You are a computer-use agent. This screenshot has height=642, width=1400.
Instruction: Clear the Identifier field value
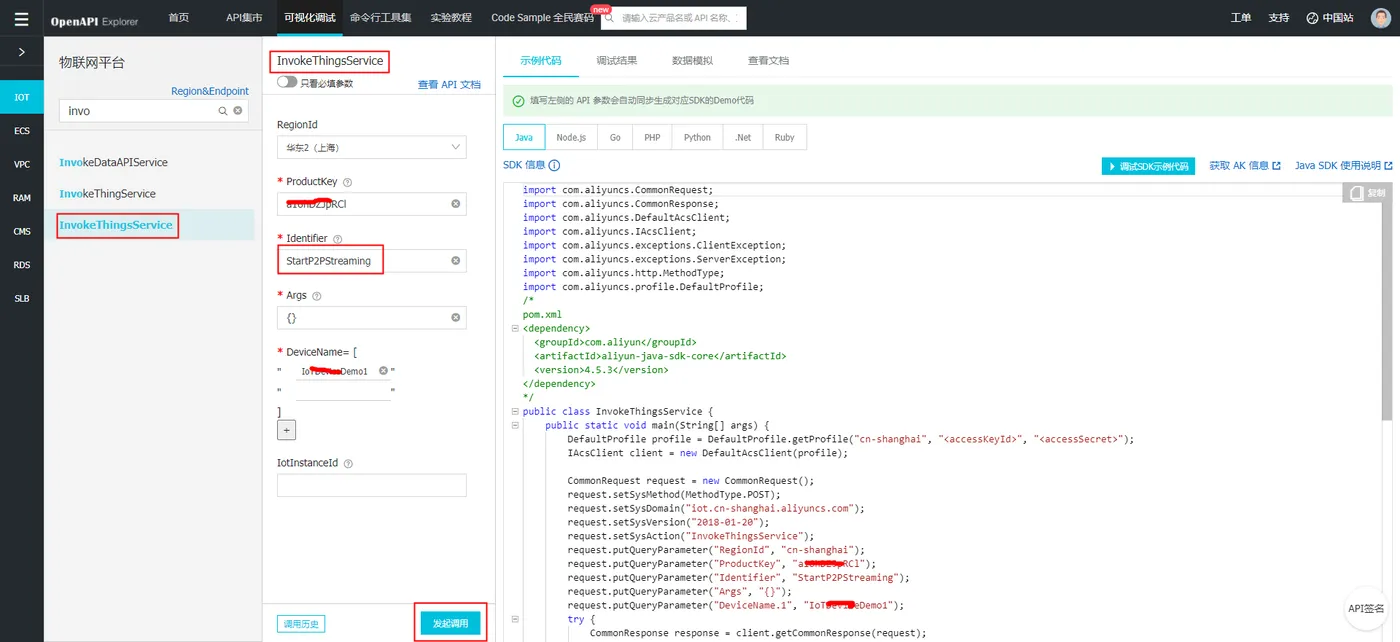(455, 261)
